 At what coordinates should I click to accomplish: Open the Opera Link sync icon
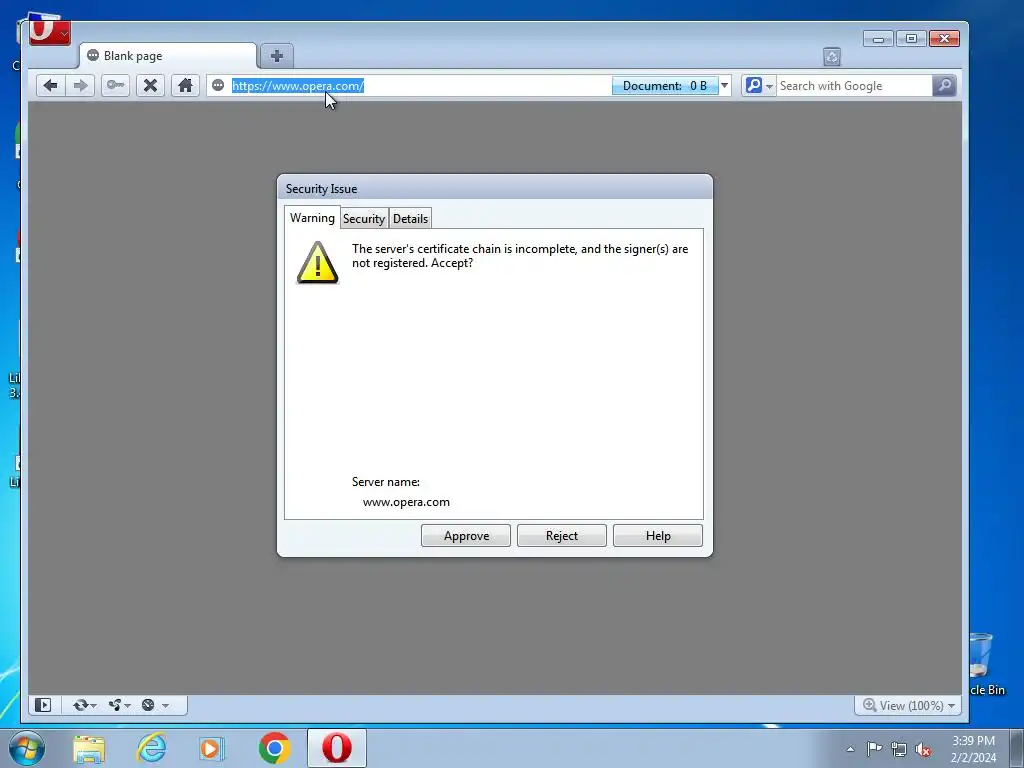pos(84,705)
